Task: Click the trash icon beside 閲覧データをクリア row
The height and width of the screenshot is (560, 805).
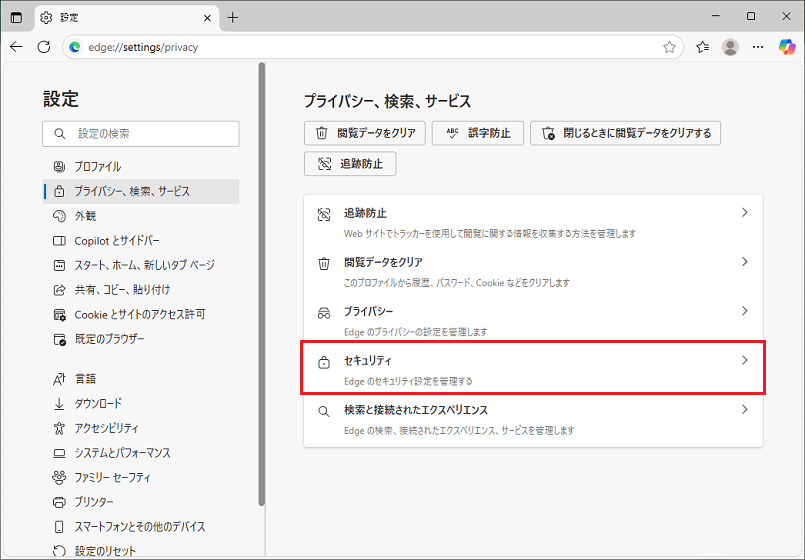Action: [x=324, y=263]
